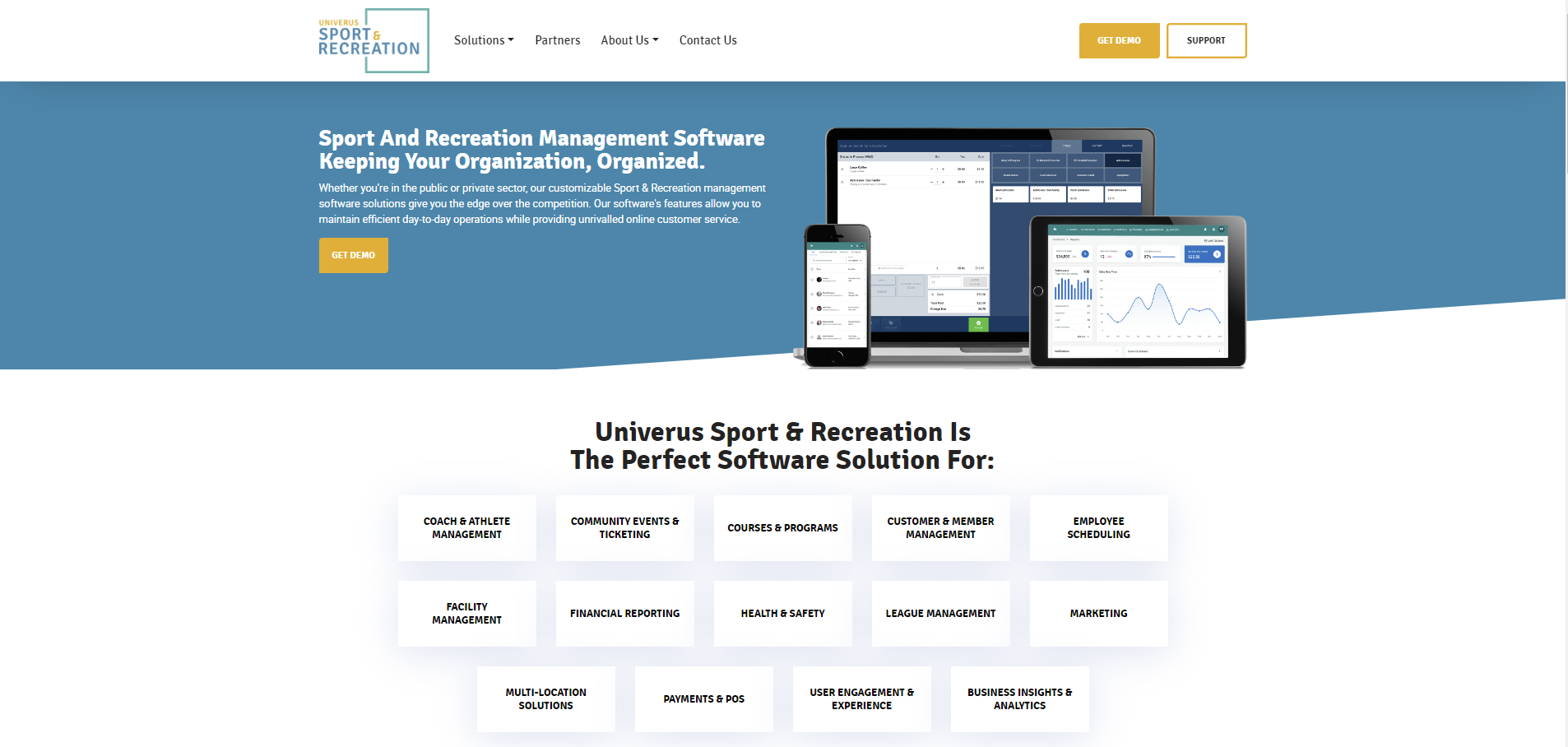Choose the League Management card
This screenshot has height=747, width=1568.
coord(941,614)
